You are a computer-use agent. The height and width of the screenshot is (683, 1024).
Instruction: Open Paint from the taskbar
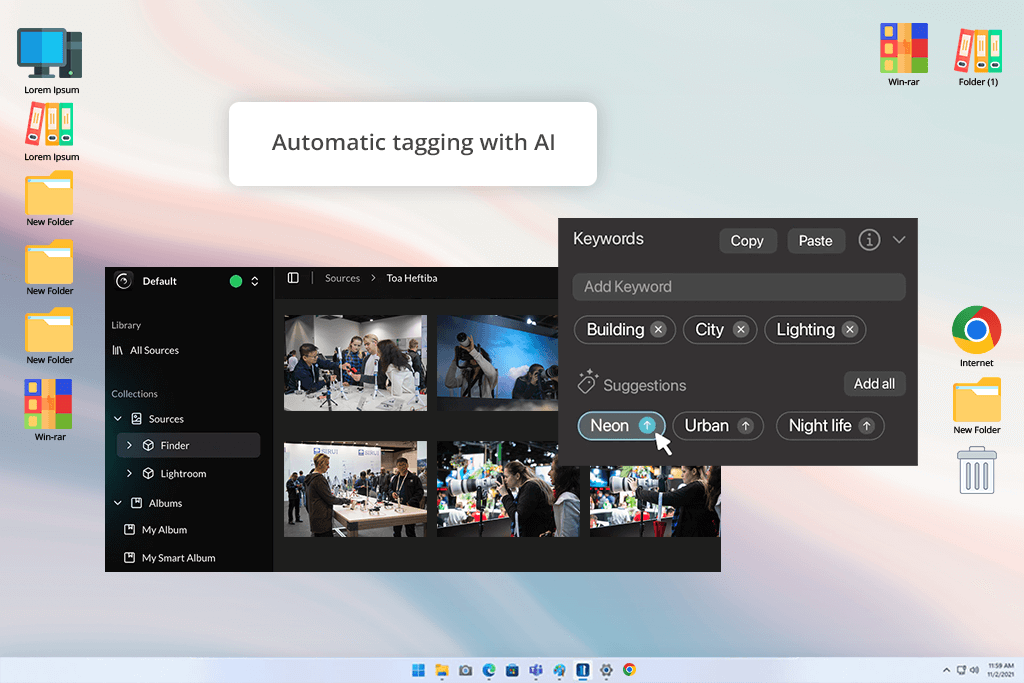point(560,670)
